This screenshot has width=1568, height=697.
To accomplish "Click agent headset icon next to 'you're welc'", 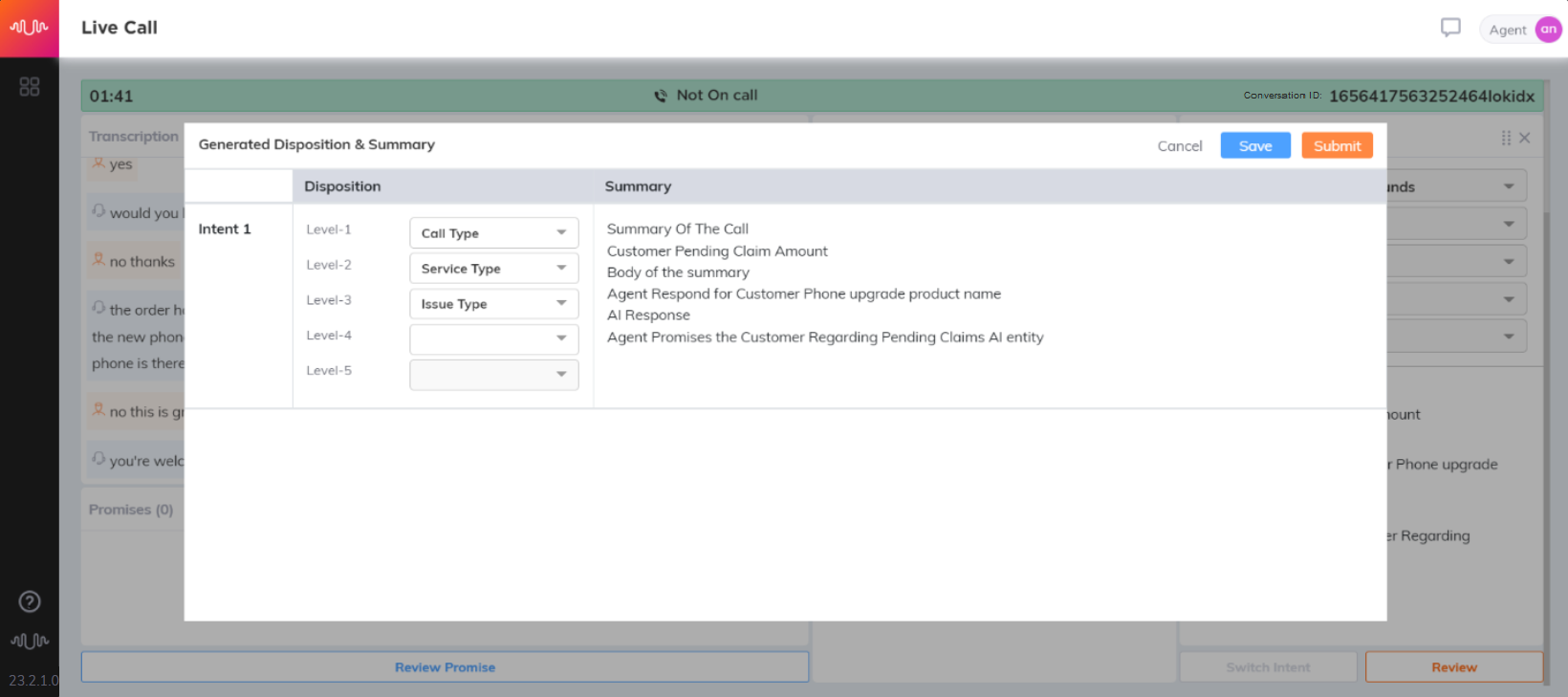I will click(x=98, y=459).
